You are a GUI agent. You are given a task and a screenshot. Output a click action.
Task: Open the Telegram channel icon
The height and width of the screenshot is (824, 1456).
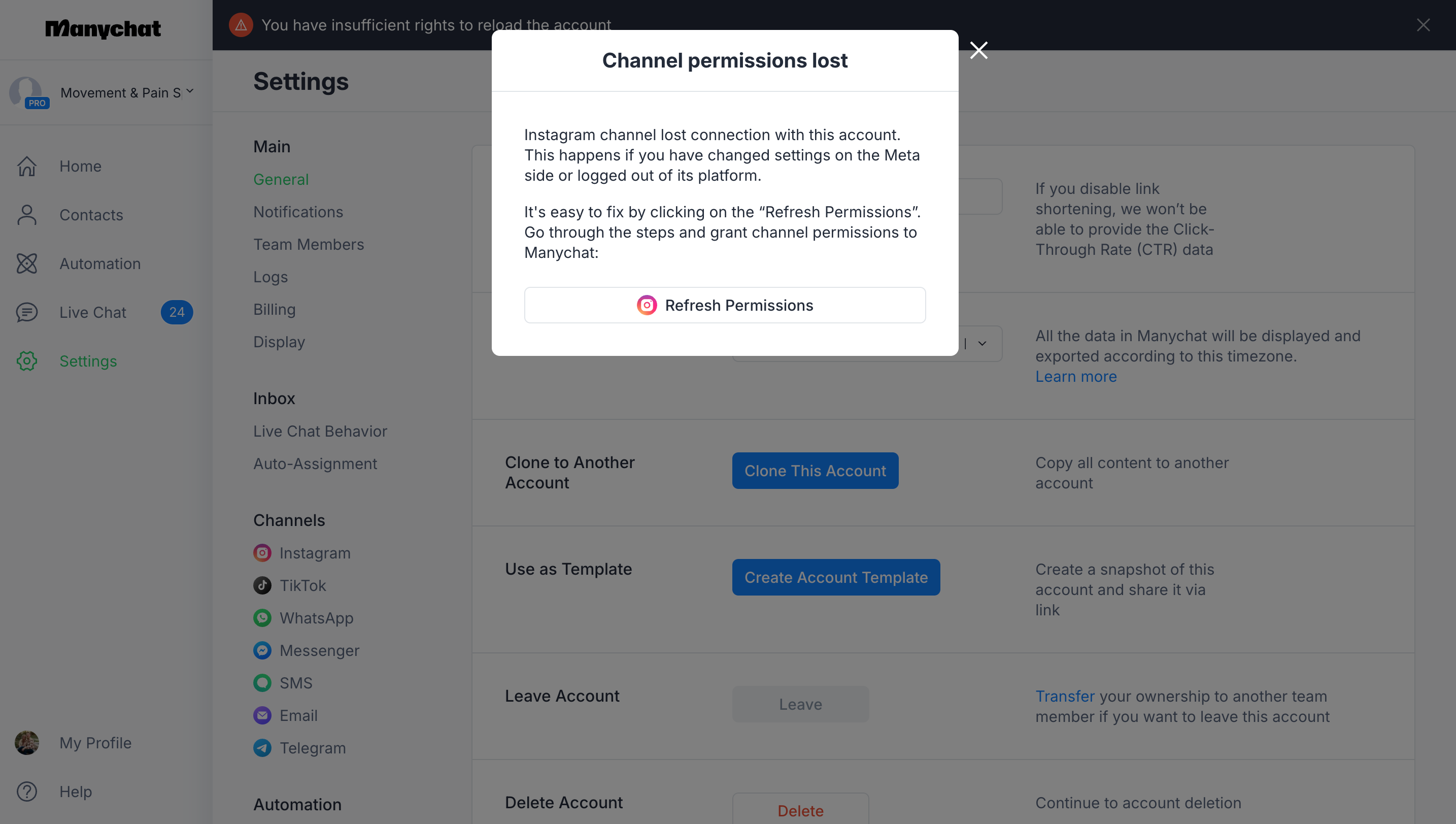(262, 748)
